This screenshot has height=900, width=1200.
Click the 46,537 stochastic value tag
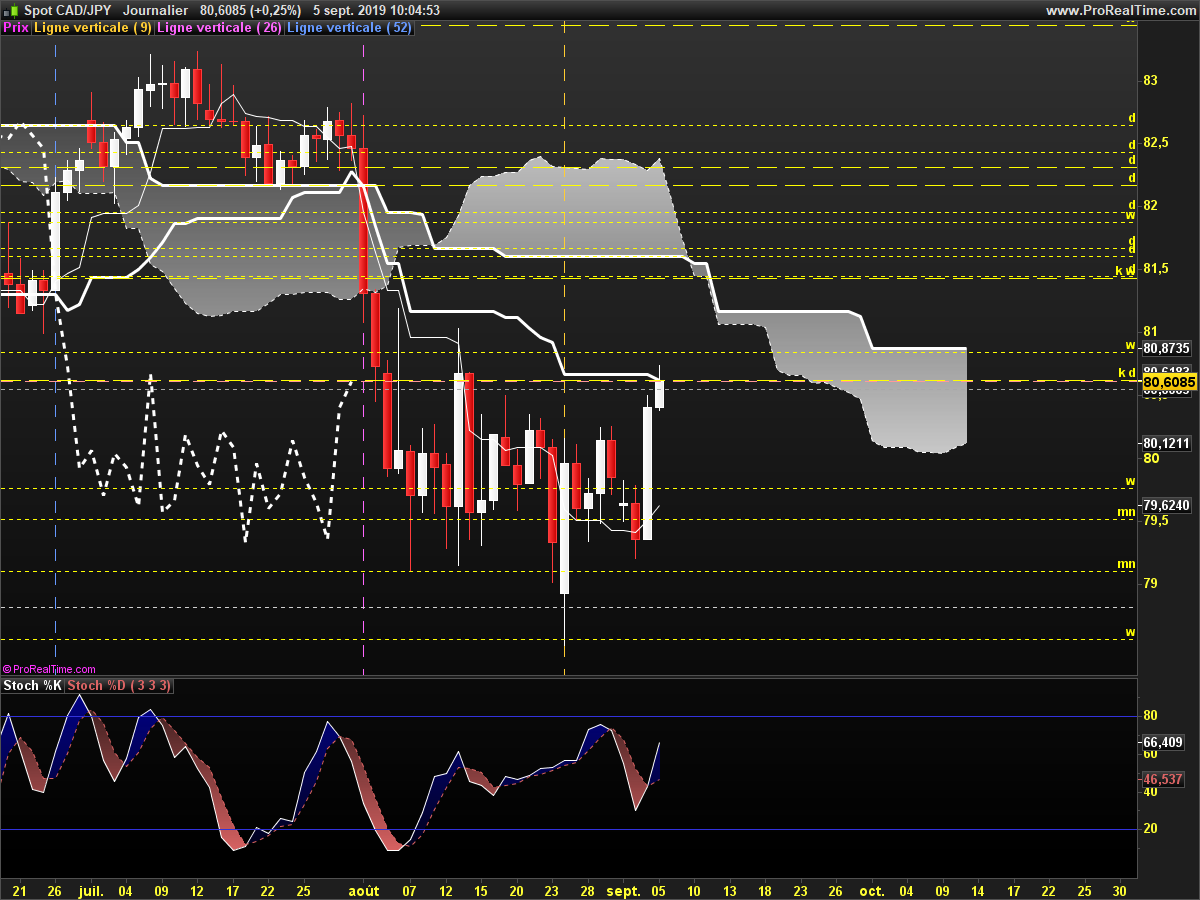1163,779
